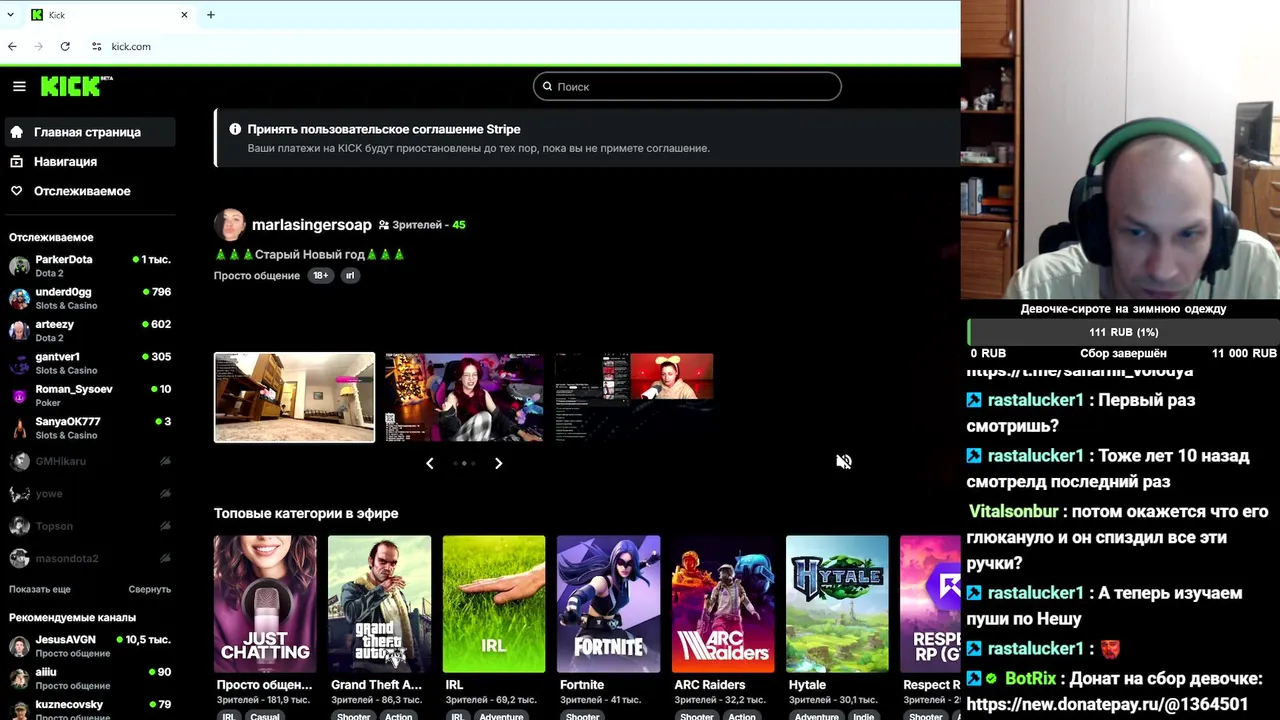Click the Stripe agreement info icon
Image resolution: width=1280 pixels, height=720 pixels.
[235, 129]
